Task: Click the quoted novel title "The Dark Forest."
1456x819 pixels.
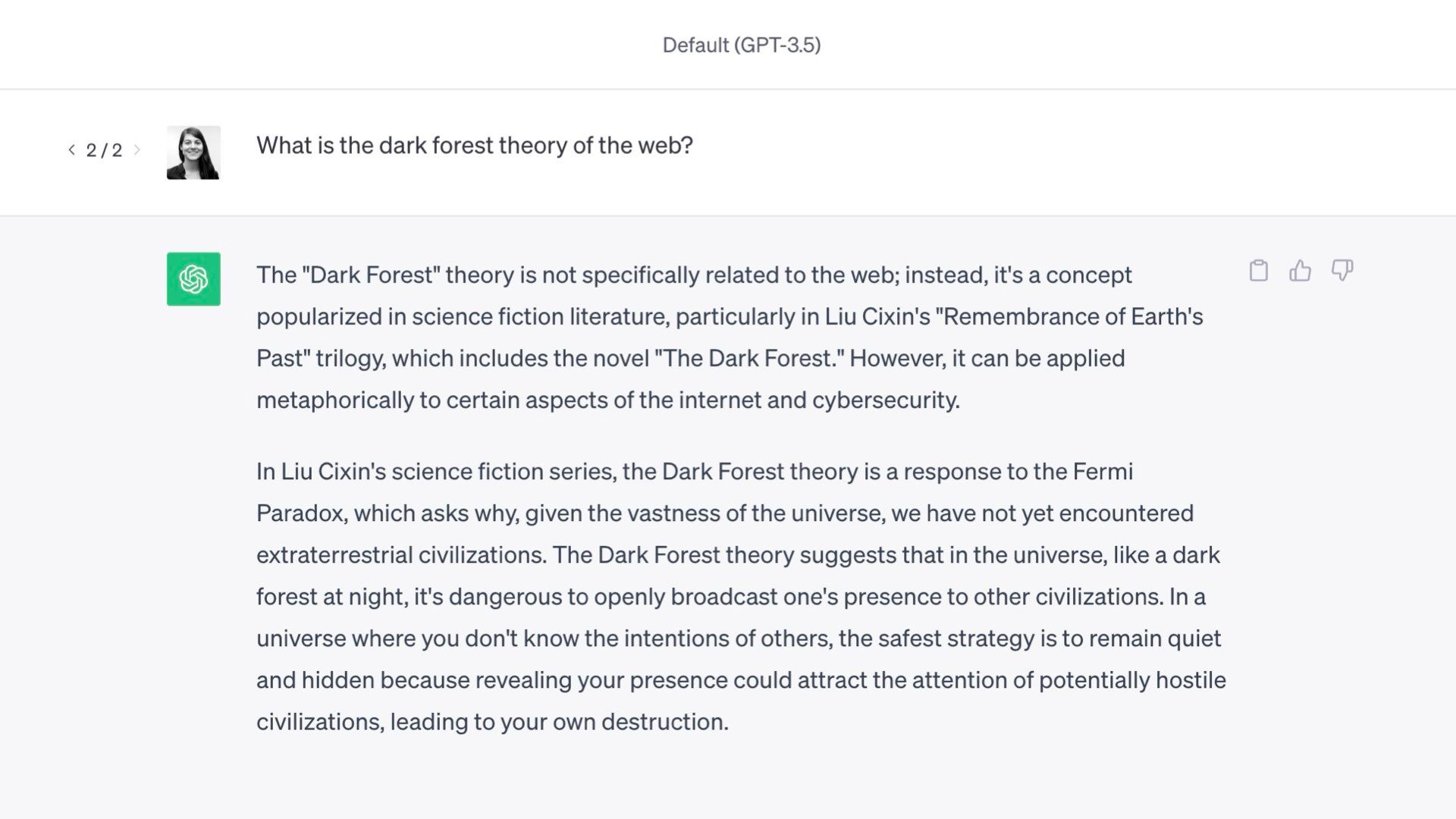Action: pos(749,358)
